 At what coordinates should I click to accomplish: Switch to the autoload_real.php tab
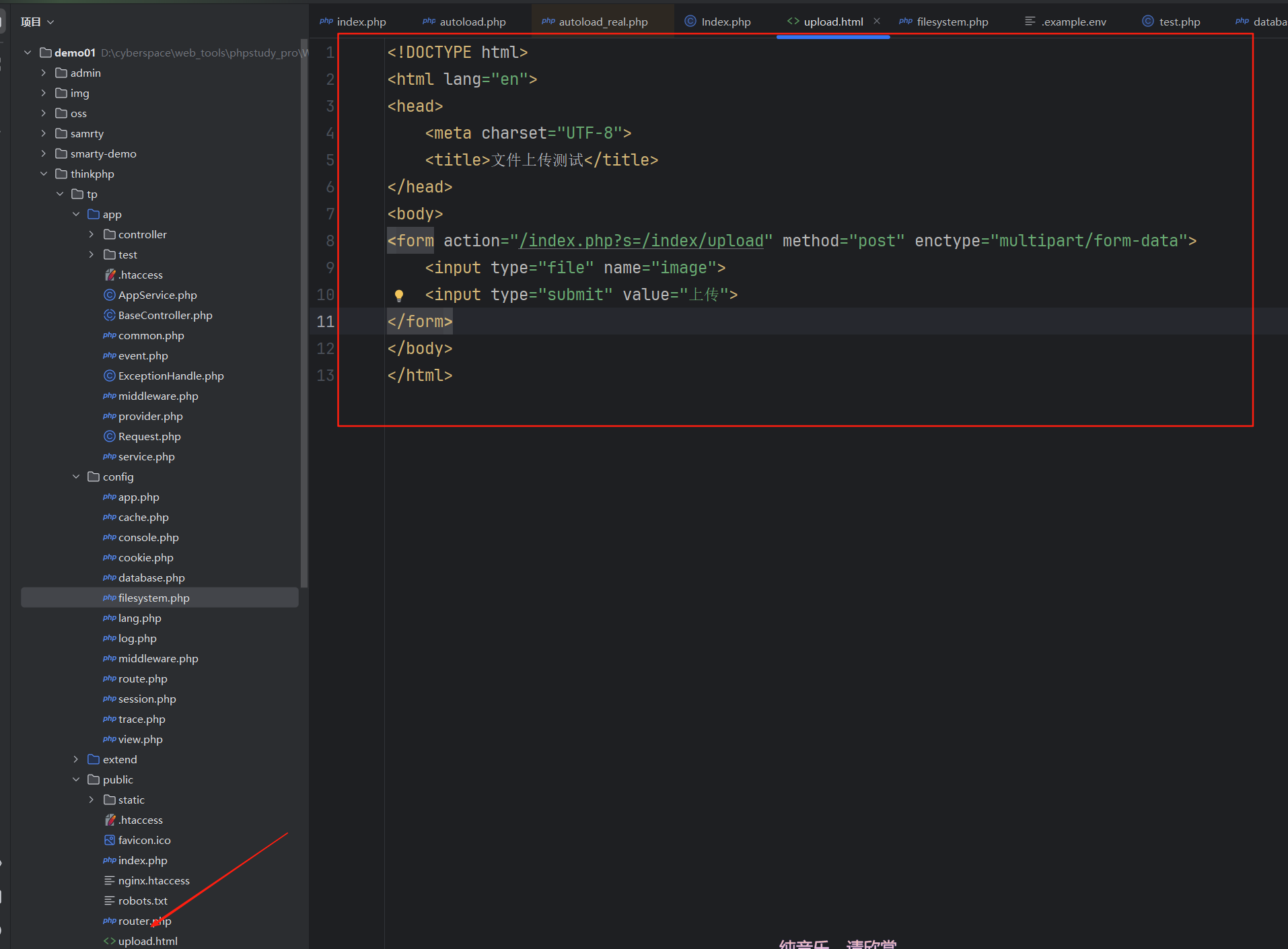click(x=595, y=22)
